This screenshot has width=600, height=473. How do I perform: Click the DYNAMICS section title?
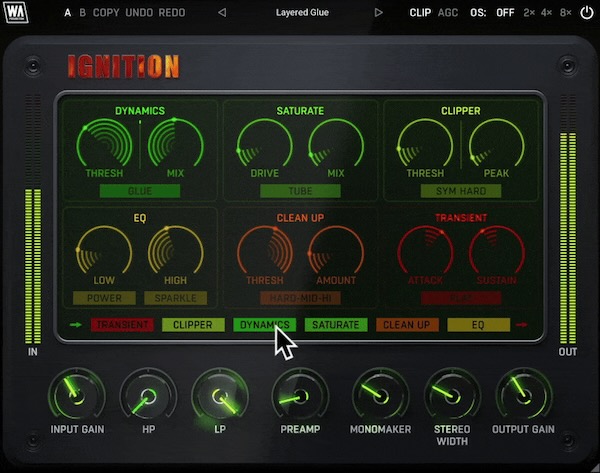coord(140,111)
